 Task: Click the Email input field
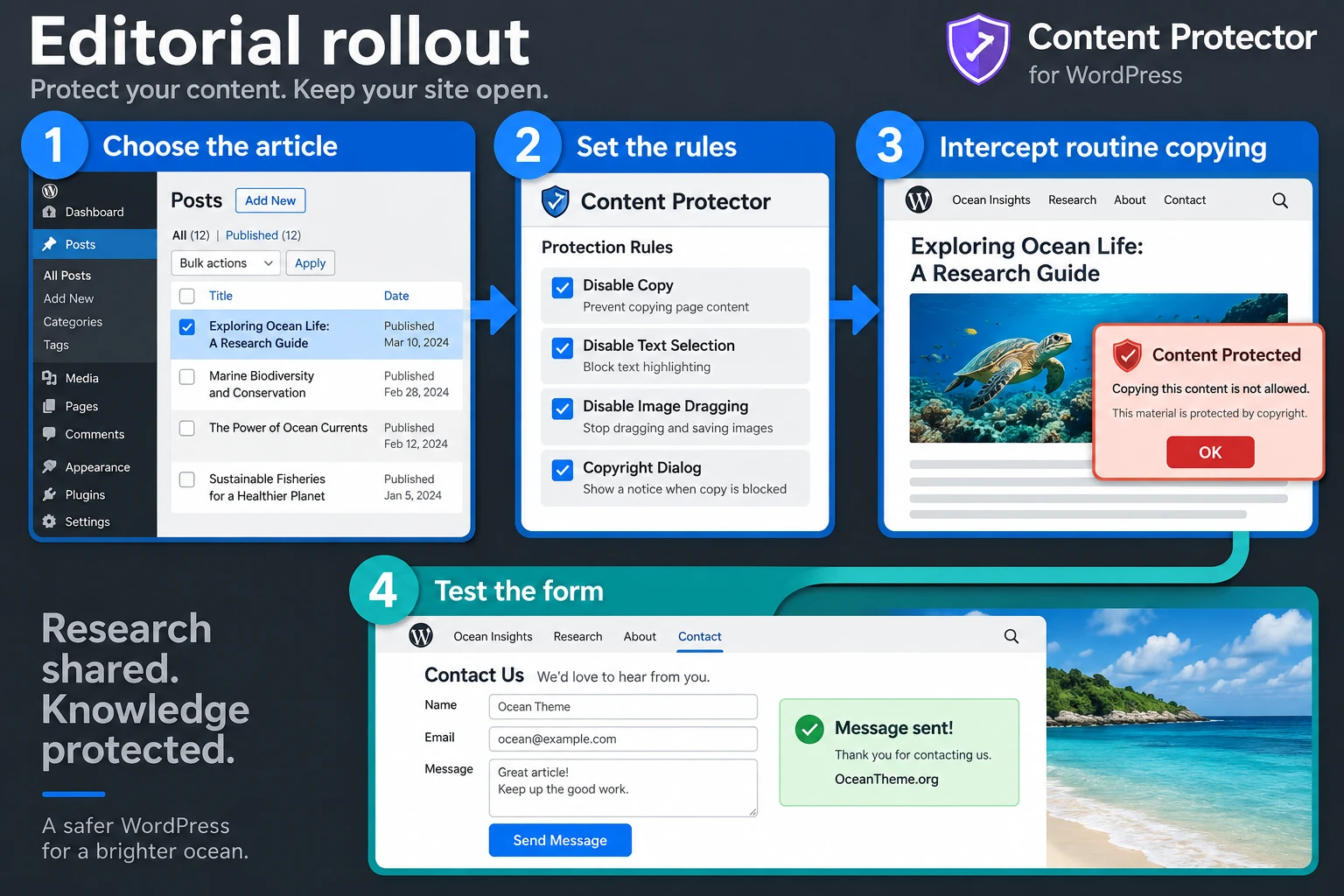623,739
